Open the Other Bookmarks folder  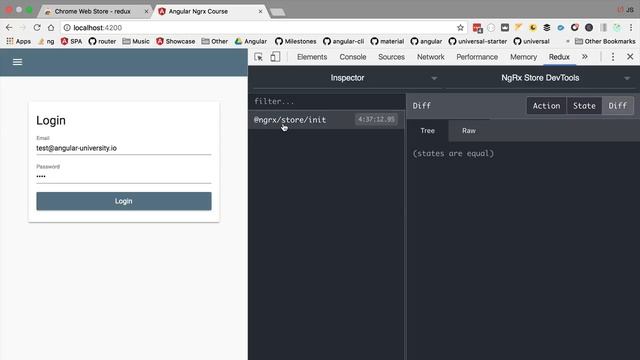click(x=605, y=41)
